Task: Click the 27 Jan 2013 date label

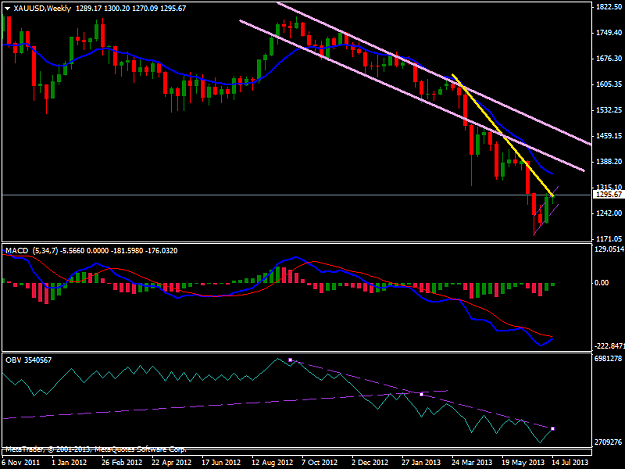Action: 421,463
